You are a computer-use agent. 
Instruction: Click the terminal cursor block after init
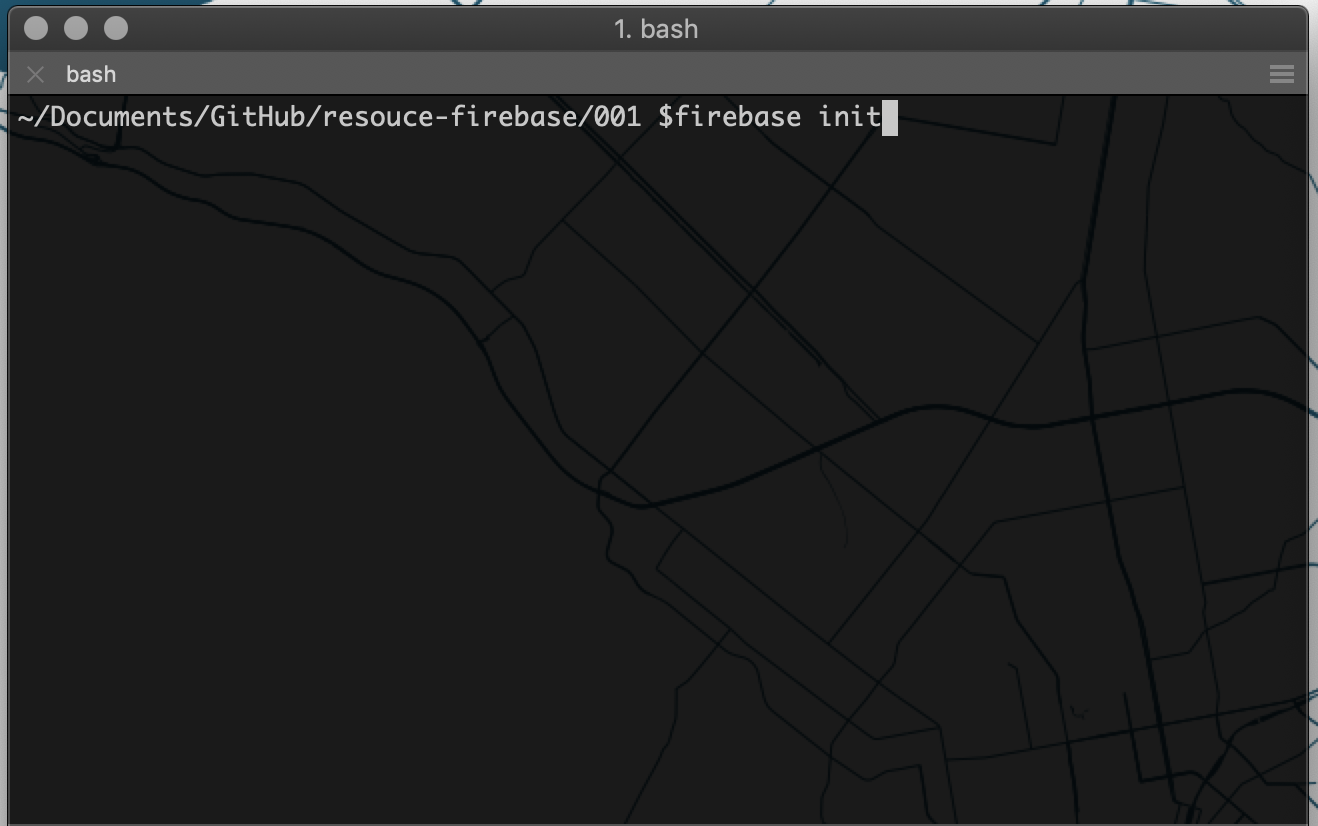(890, 118)
